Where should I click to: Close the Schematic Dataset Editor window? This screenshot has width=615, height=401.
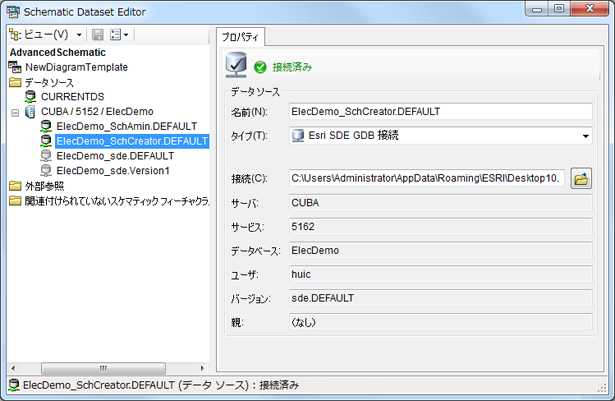coord(590,9)
